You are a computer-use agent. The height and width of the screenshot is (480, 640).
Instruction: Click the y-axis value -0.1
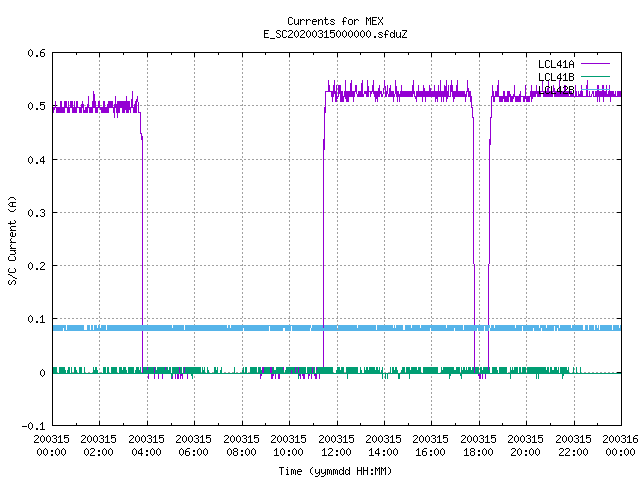33,426
